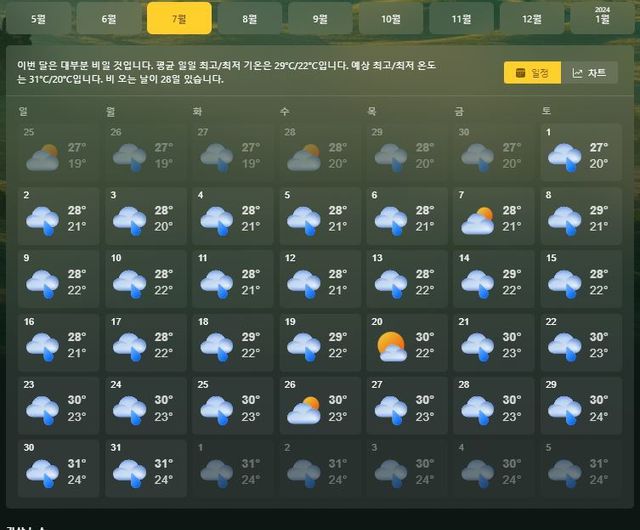
Task: Choose the 10월 month tab
Action: tap(391, 19)
